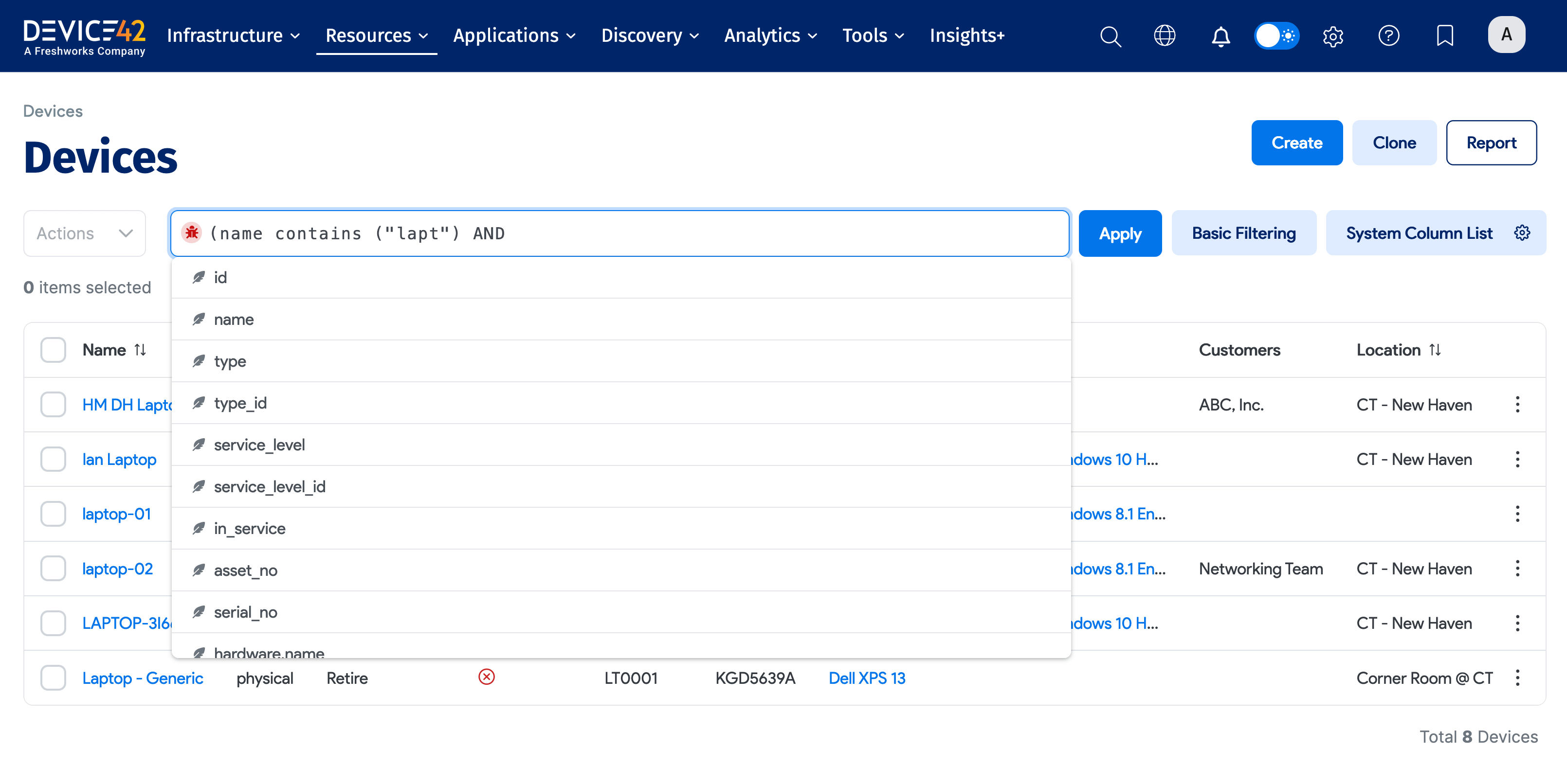Open the help icon
Image resolution: width=1567 pixels, height=784 pixels.
click(1389, 36)
